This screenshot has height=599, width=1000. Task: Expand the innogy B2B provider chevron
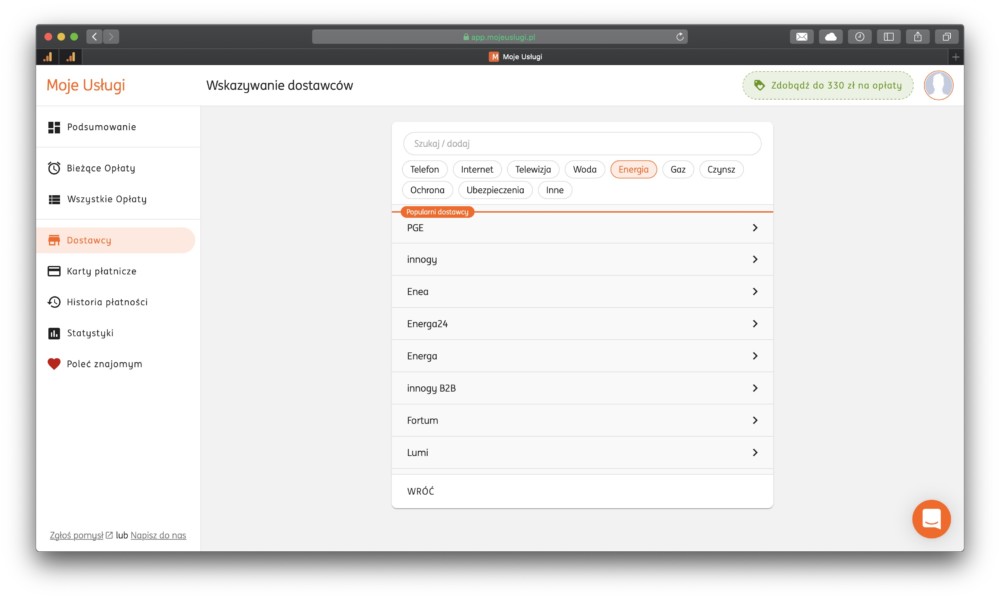(x=755, y=388)
